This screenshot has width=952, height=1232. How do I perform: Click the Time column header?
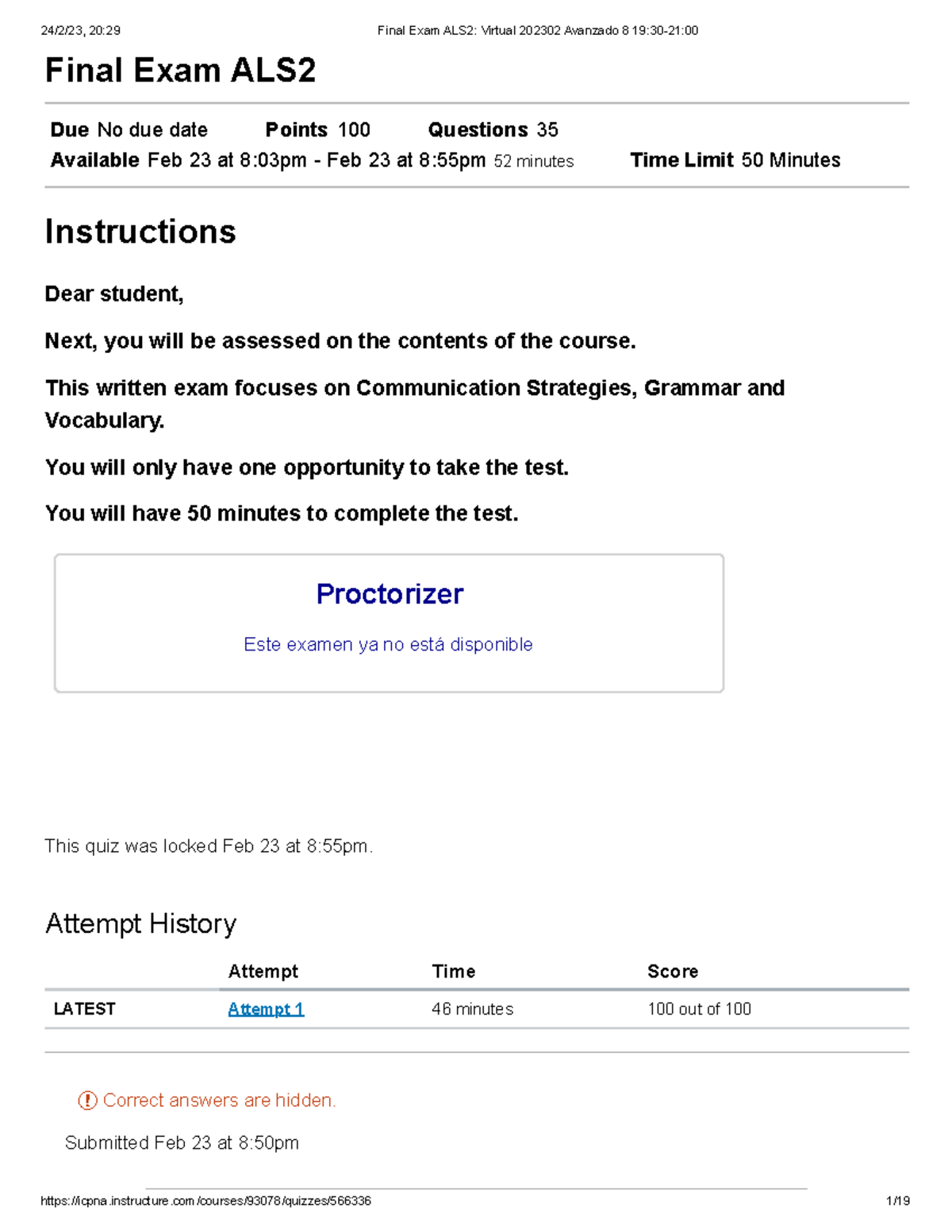coord(453,971)
